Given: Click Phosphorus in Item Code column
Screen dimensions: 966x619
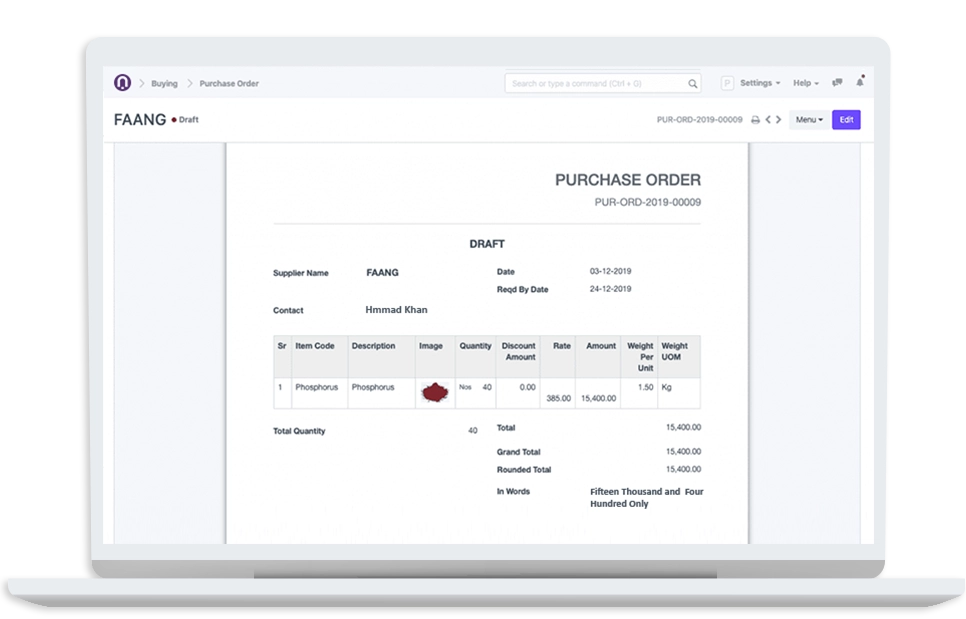Looking at the screenshot, I should tap(317, 387).
